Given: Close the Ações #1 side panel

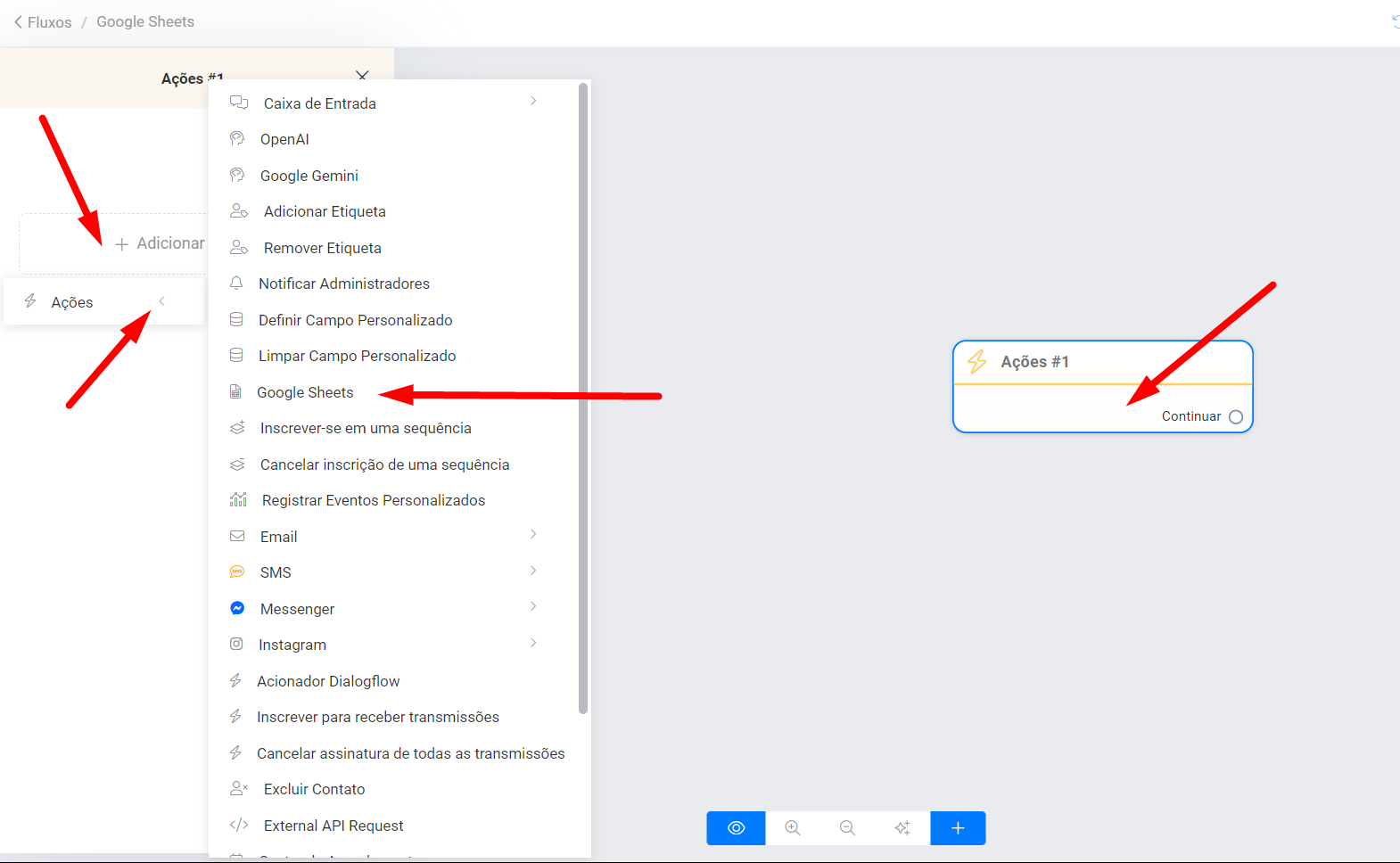Looking at the screenshot, I should click(362, 76).
